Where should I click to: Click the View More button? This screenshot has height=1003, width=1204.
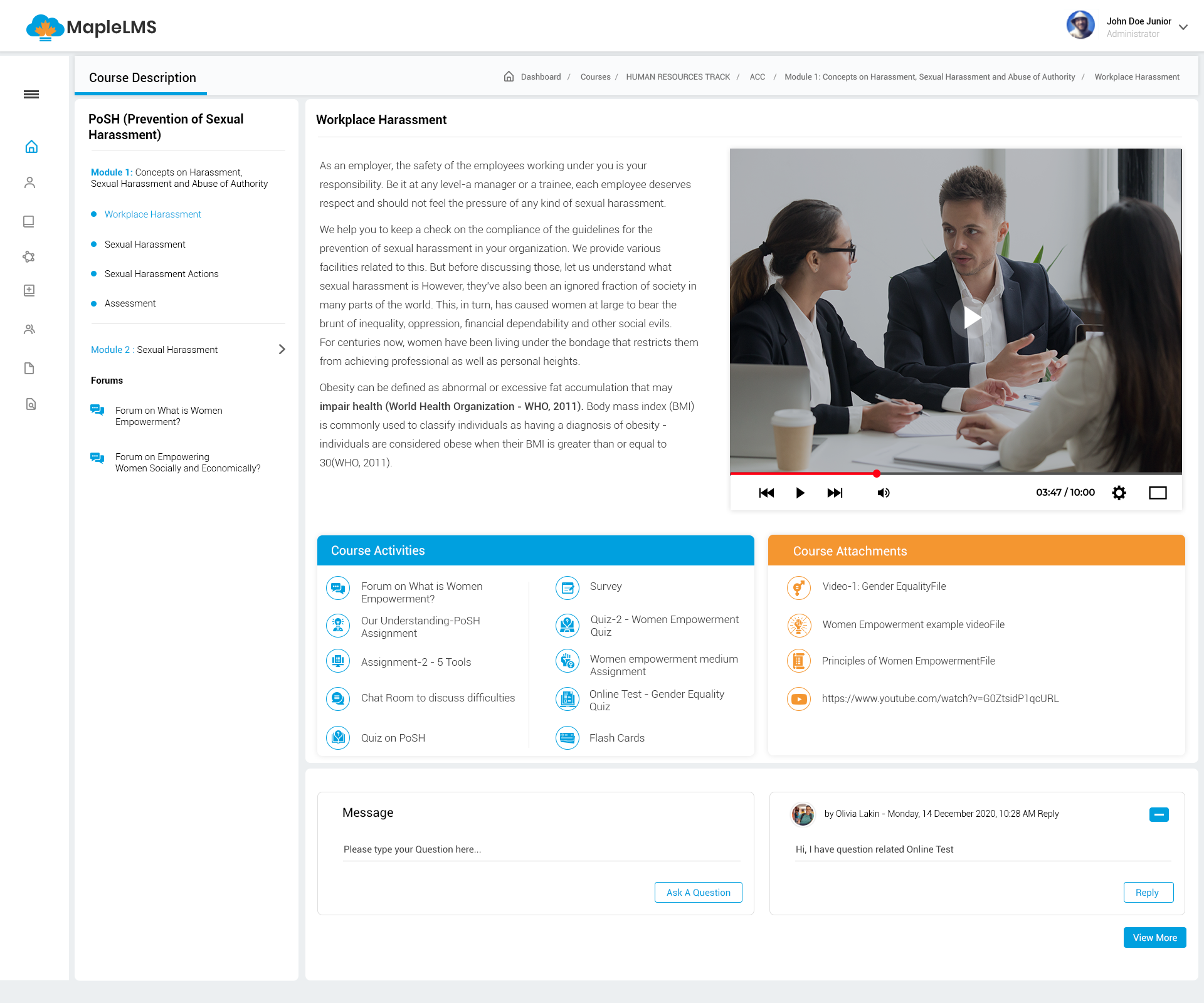point(1154,937)
